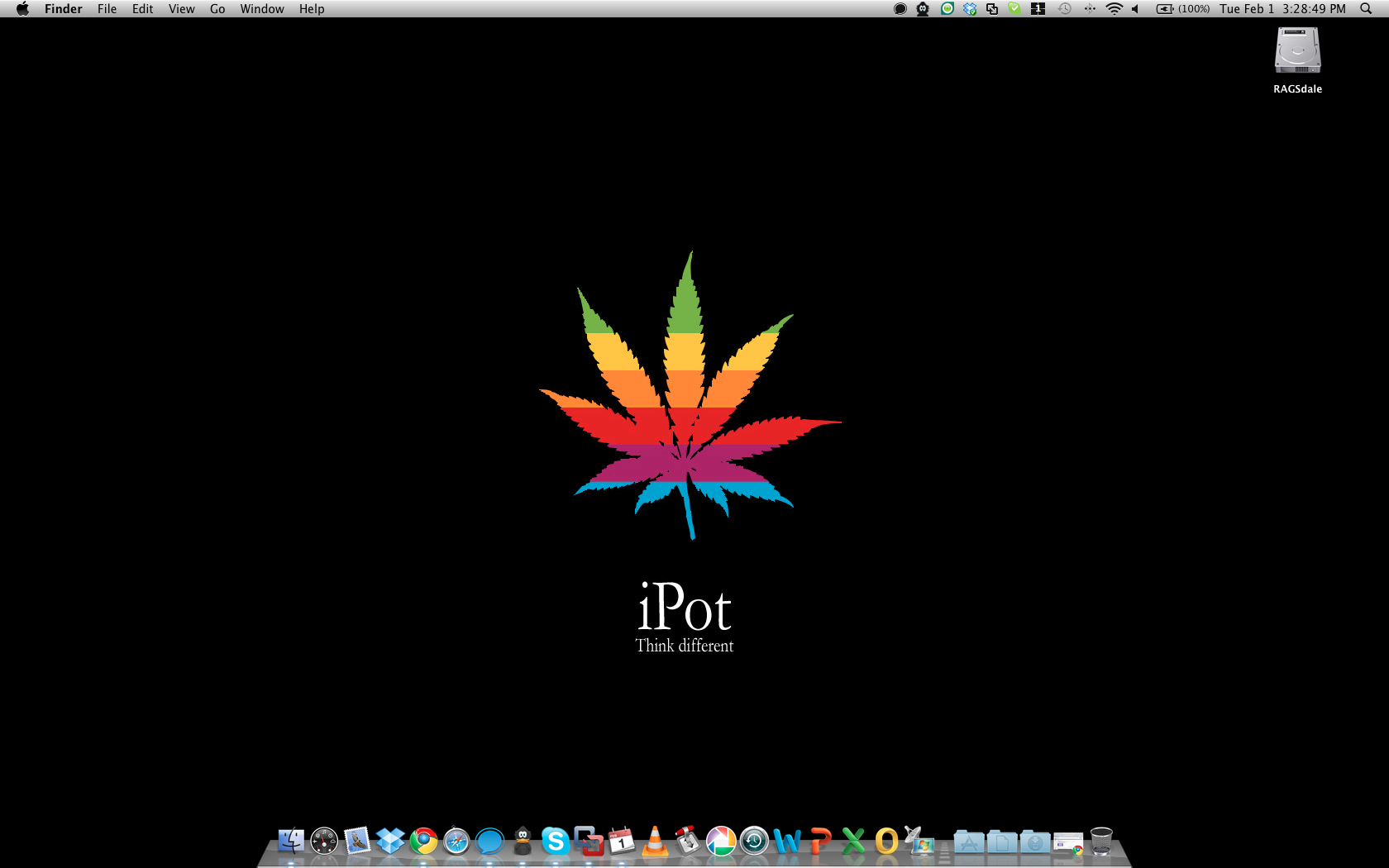Open the Documents folder stack in Dock
This screenshot has width=1389, height=868.
(x=1002, y=842)
